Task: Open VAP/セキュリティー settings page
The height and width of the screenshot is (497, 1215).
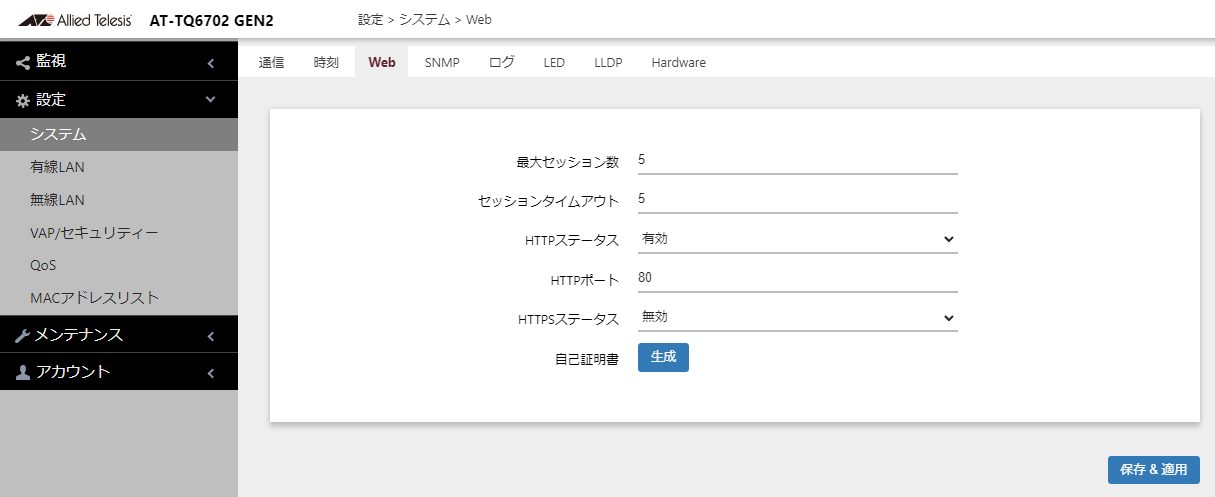Action: click(94, 233)
